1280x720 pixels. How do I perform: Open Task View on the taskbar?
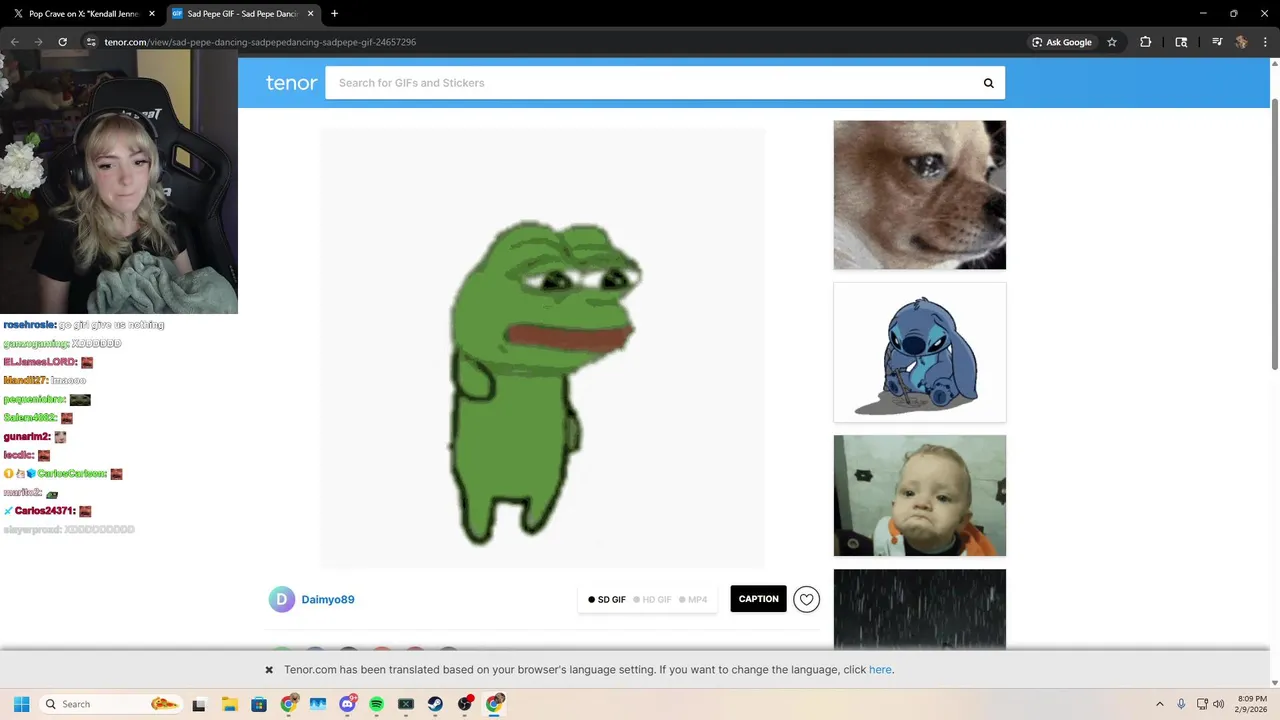coord(199,704)
